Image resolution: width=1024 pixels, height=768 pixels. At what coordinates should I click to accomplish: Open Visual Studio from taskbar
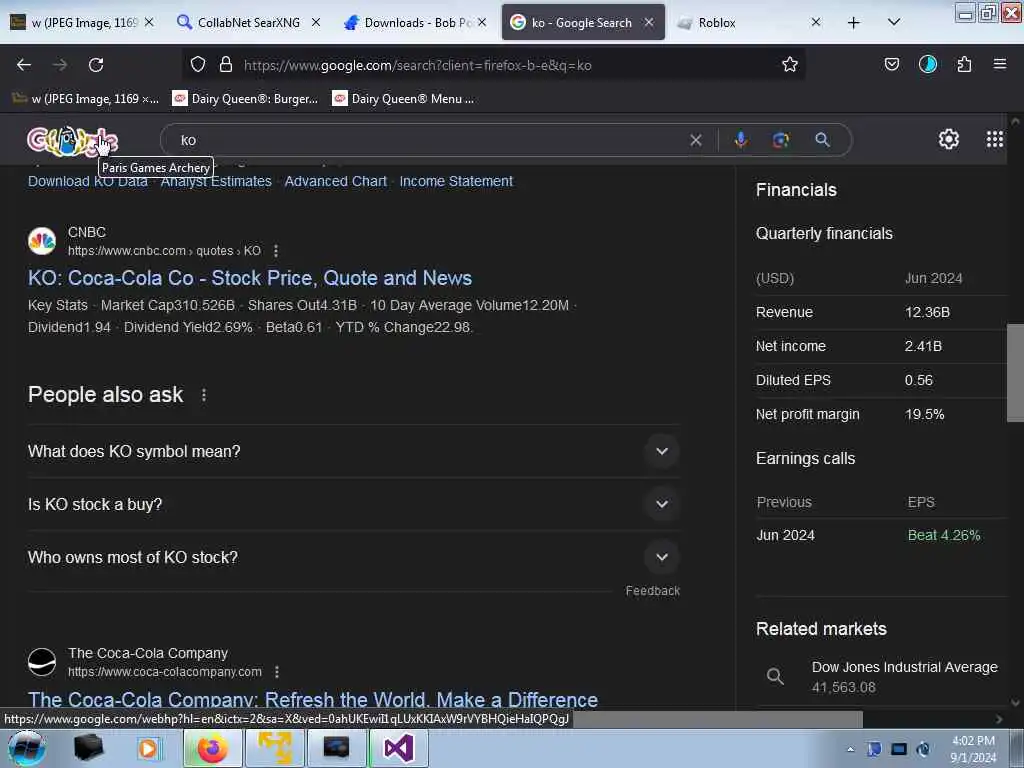point(398,748)
